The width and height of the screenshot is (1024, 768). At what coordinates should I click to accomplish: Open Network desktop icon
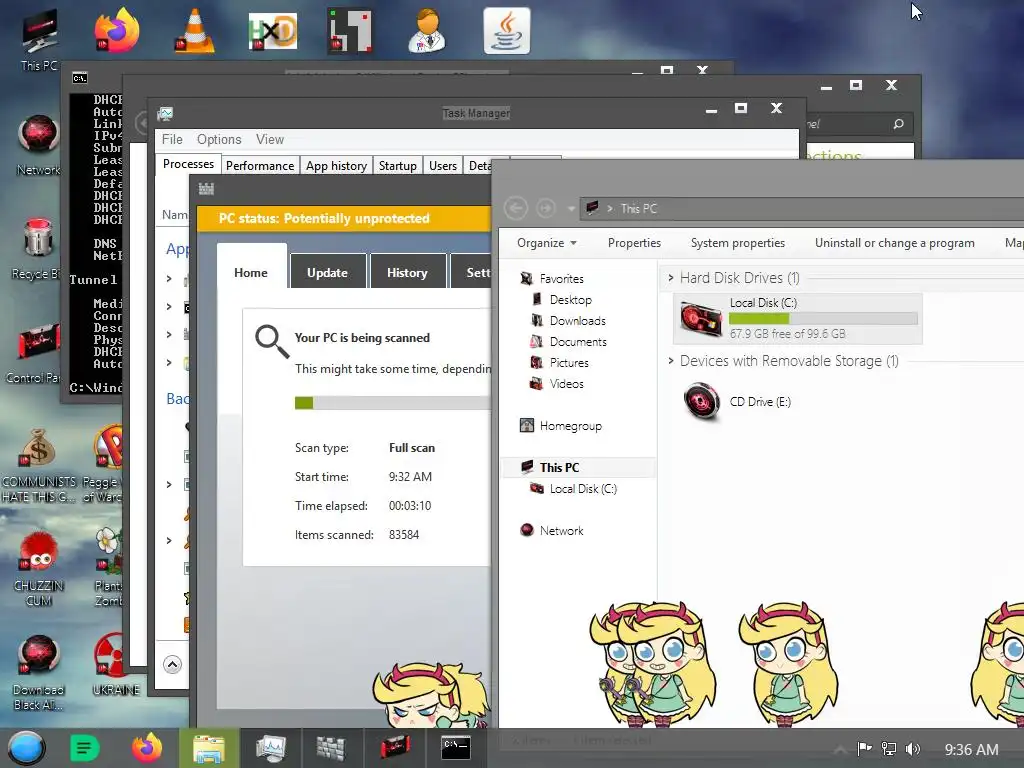tap(38, 145)
